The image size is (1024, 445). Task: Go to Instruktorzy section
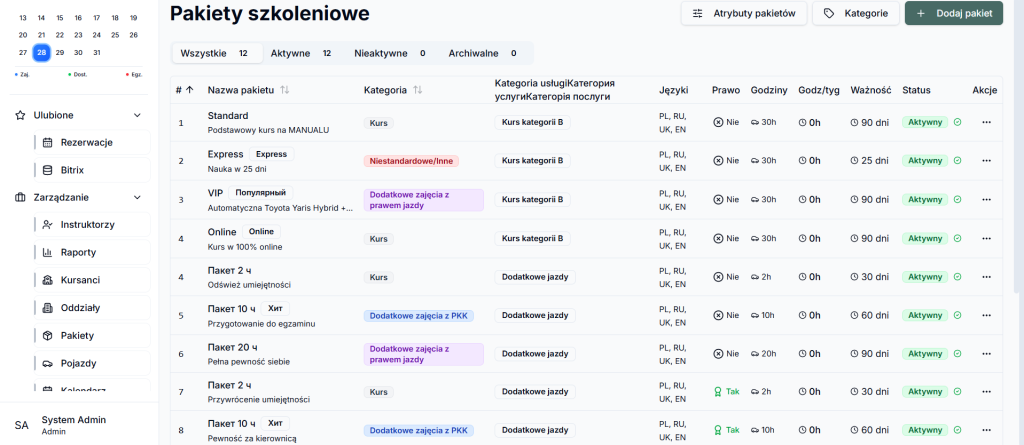coord(92,225)
